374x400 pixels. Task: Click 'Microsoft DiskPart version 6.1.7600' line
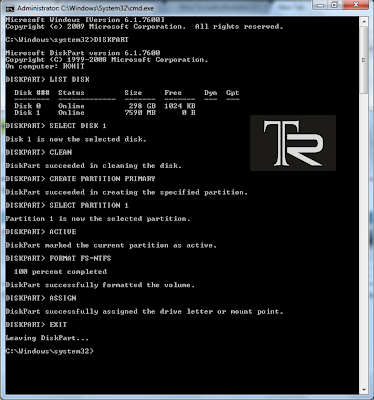click(83, 53)
